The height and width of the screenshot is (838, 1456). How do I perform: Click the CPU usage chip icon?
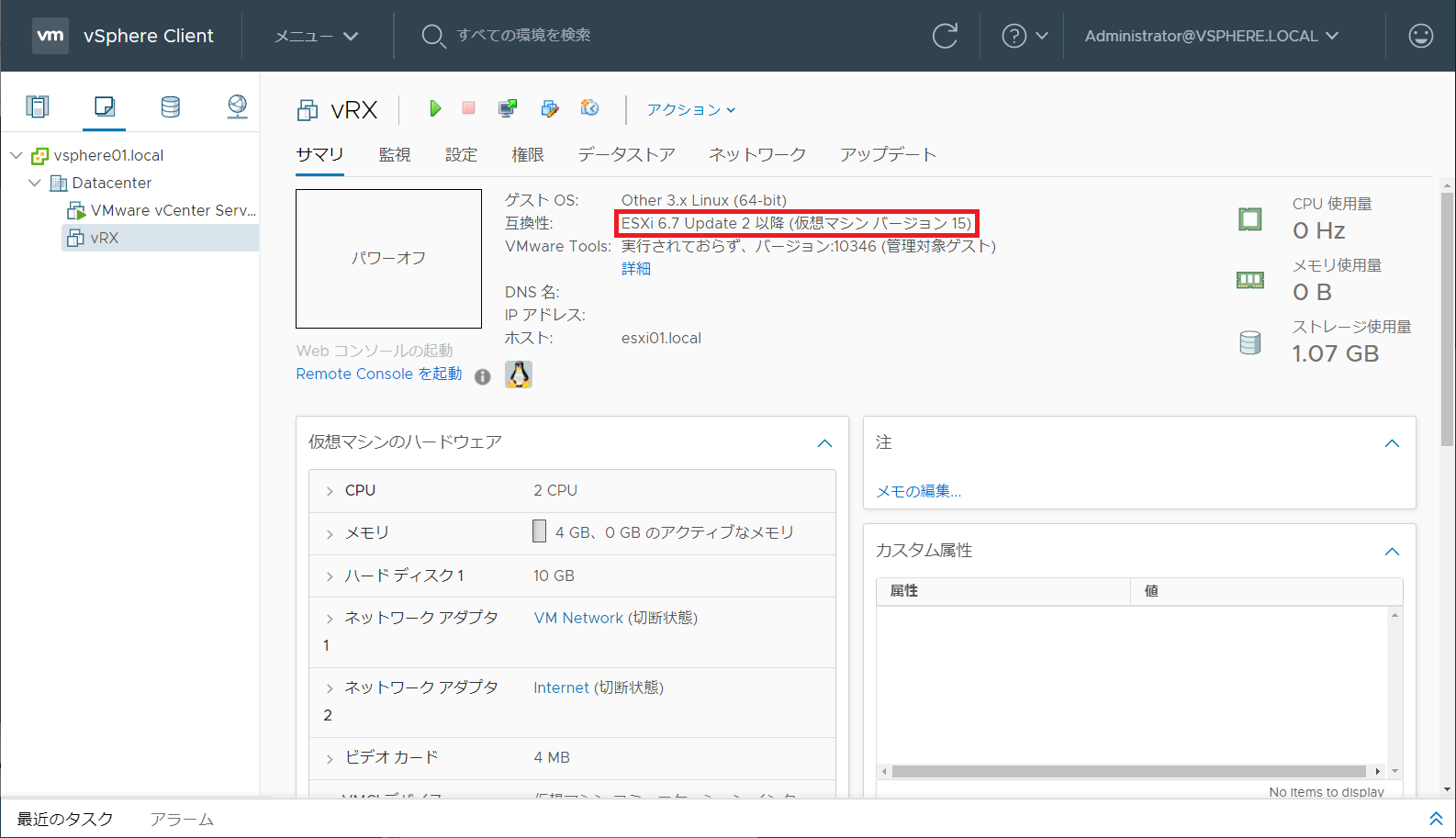pos(1249,218)
